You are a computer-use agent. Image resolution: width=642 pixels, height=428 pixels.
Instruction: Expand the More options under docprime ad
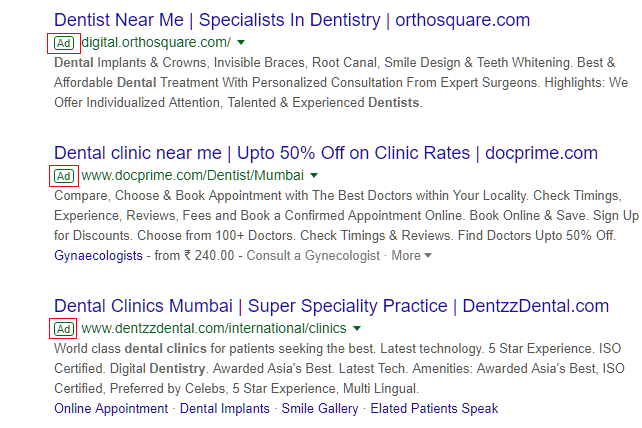click(x=411, y=255)
